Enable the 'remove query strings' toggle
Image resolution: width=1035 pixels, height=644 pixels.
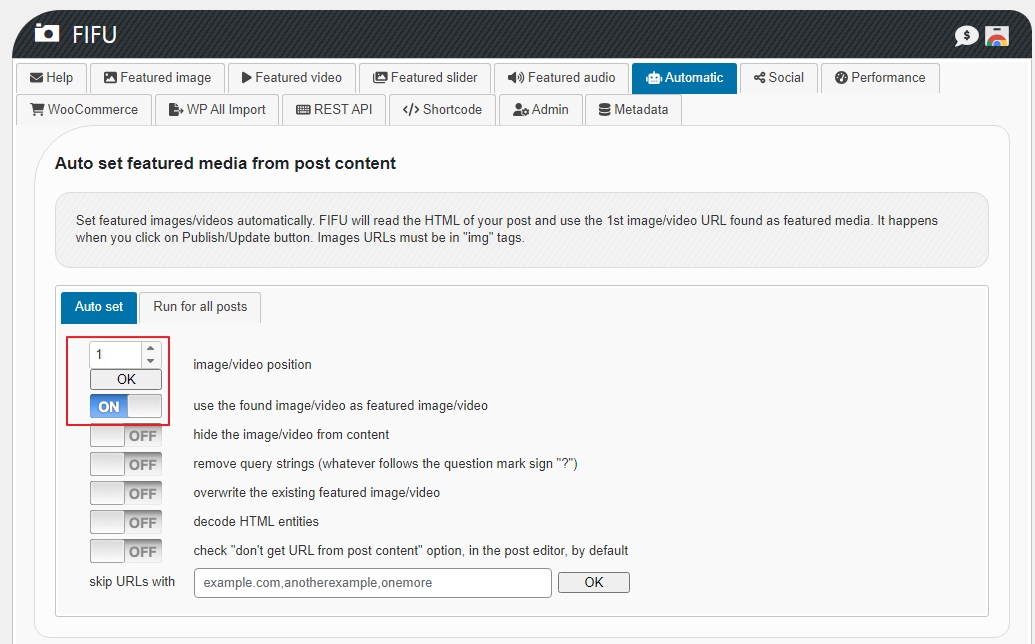click(x=125, y=465)
